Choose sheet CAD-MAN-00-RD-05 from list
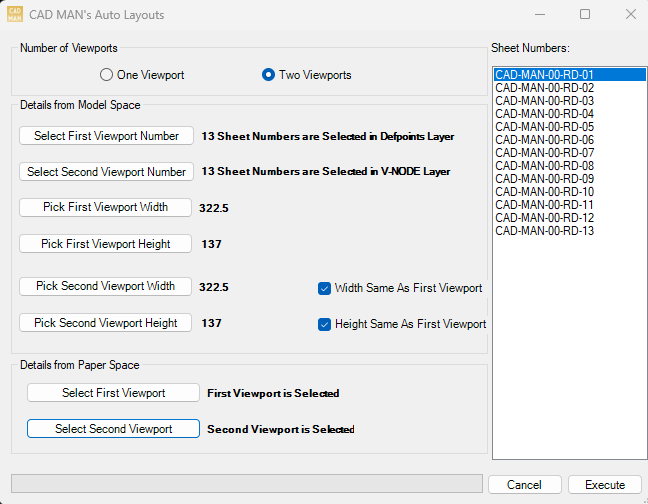 coord(545,127)
